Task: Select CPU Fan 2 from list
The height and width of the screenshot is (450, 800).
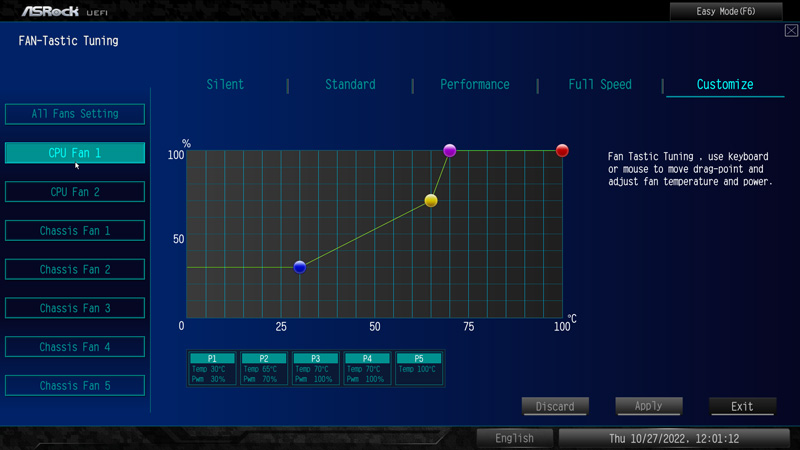Action: pos(75,192)
